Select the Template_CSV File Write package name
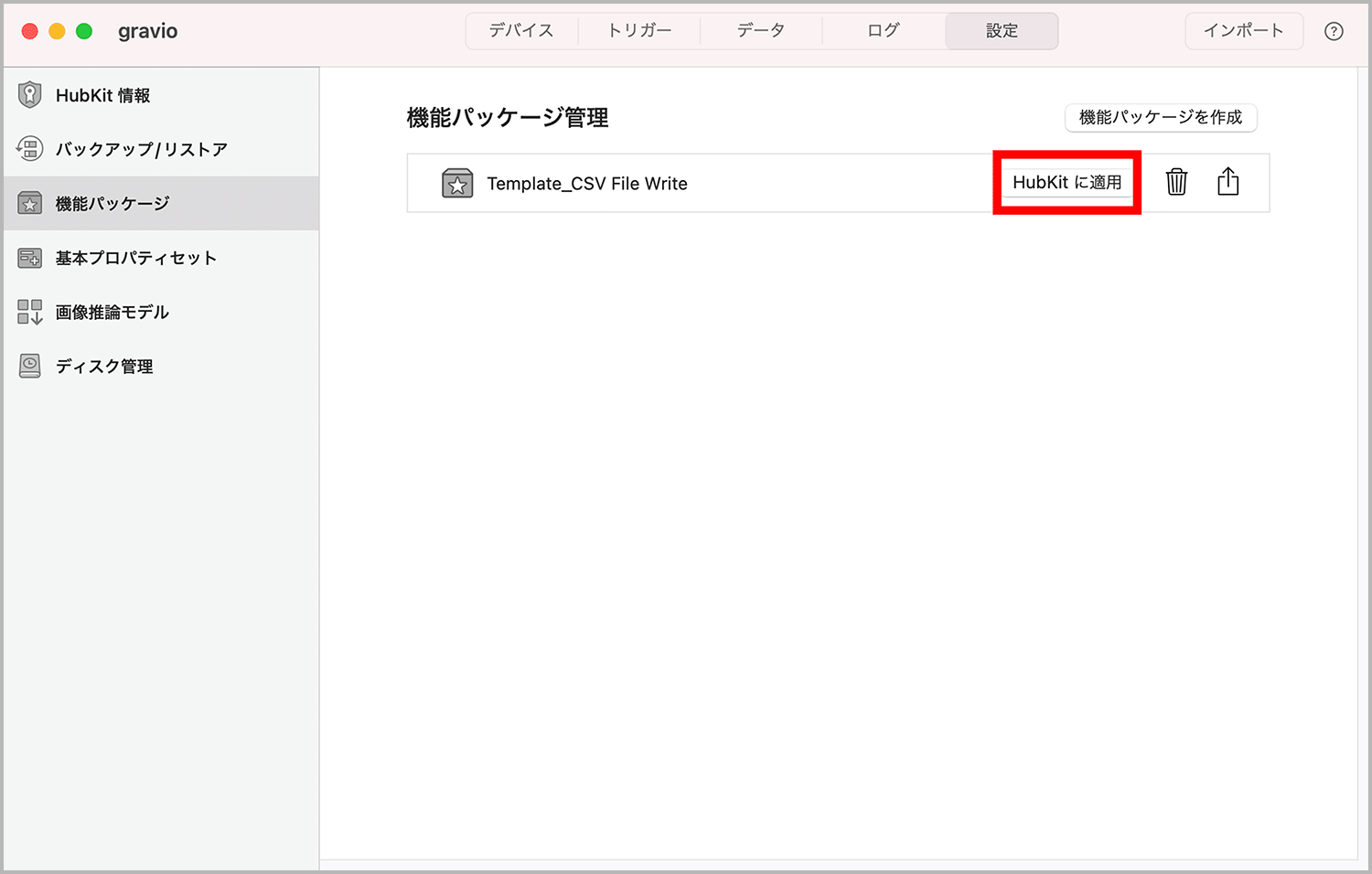The width and height of the screenshot is (1372, 874). [587, 183]
